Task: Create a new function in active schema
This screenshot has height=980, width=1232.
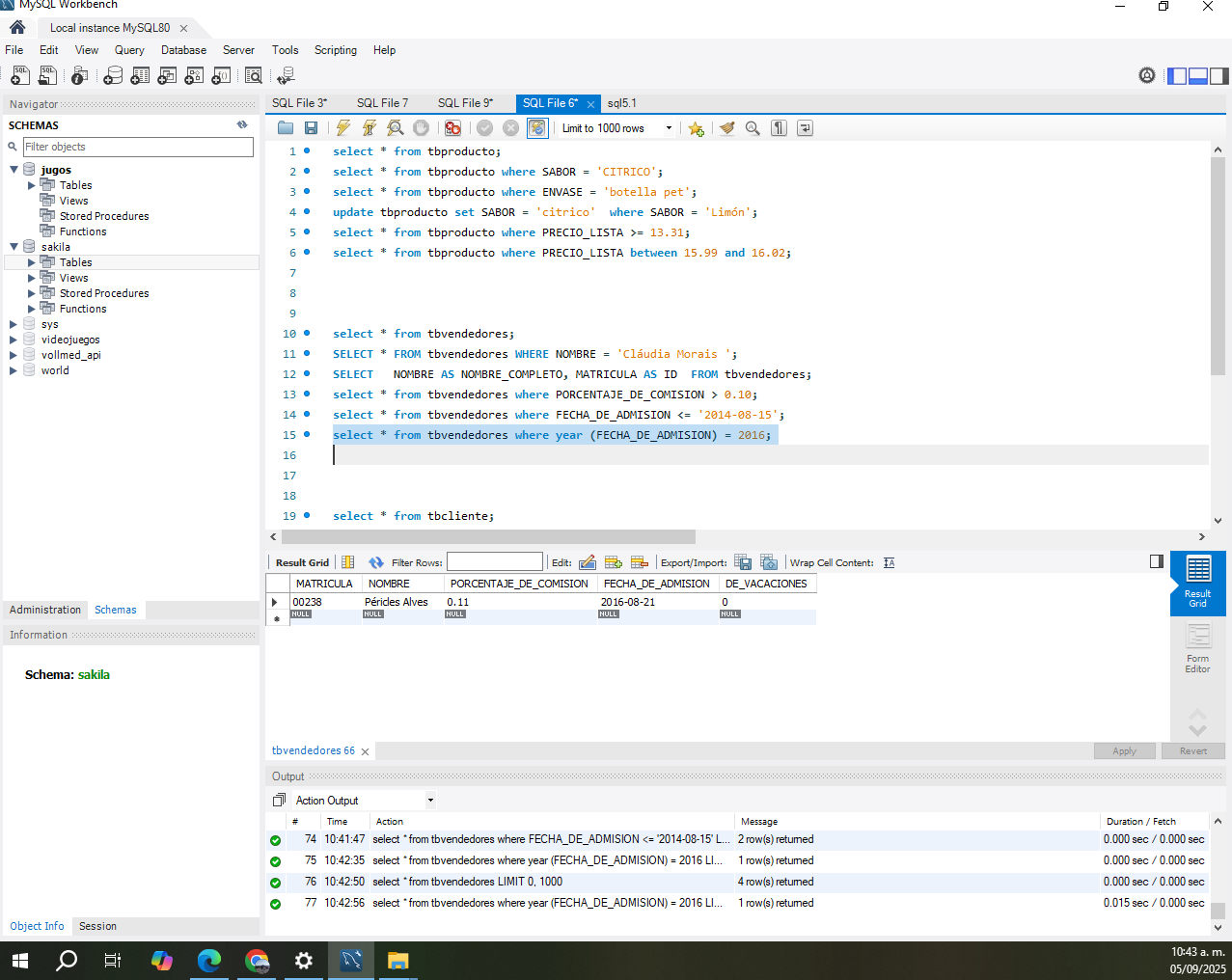Action: pos(221,75)
